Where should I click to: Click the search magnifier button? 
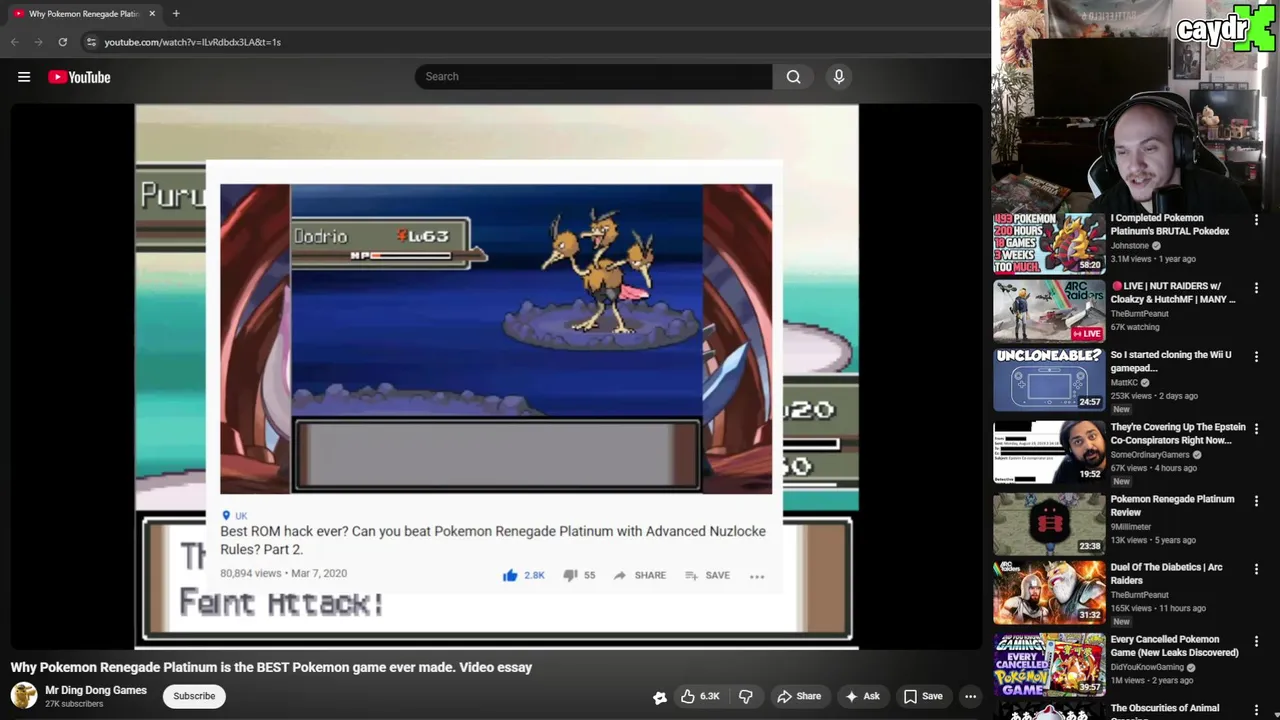point(793,76)
